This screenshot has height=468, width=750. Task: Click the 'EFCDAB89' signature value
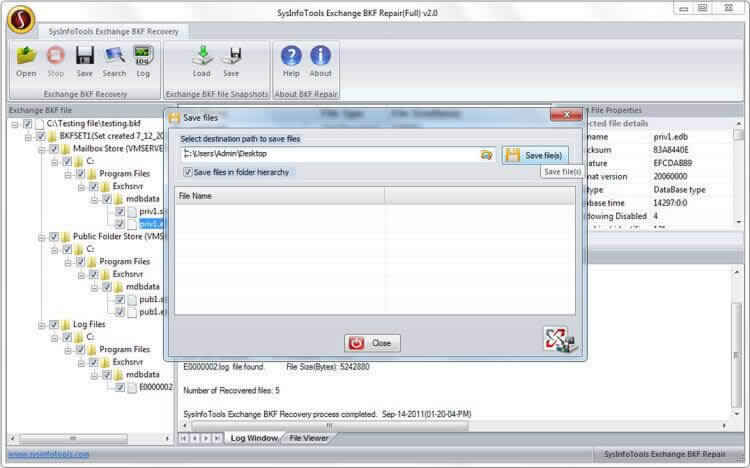[673, 163]
